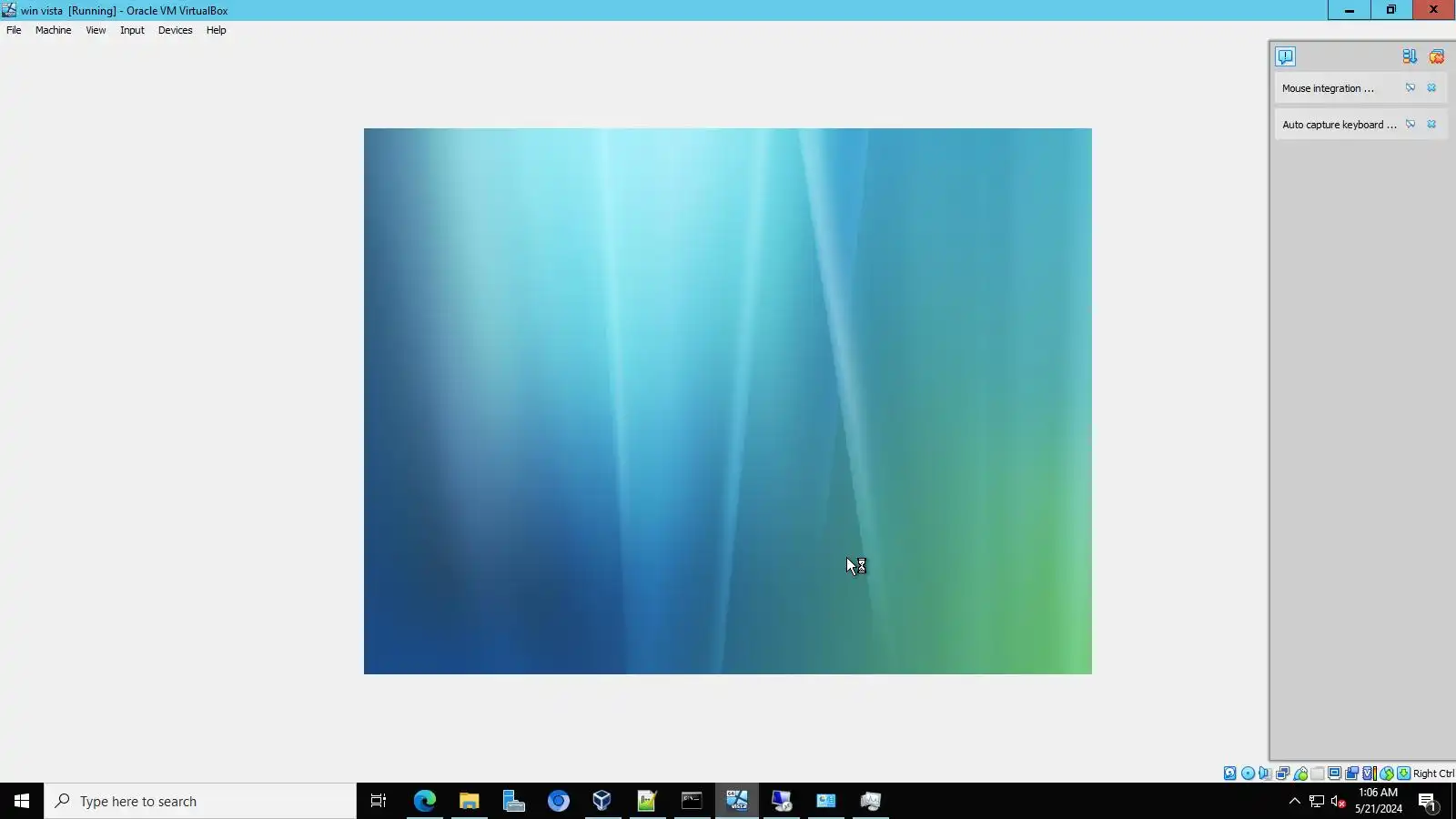Click the hard disk activity status icon
This screenshot has height=819, width=1456.
pyautogui.click(x=1229, y=773)
